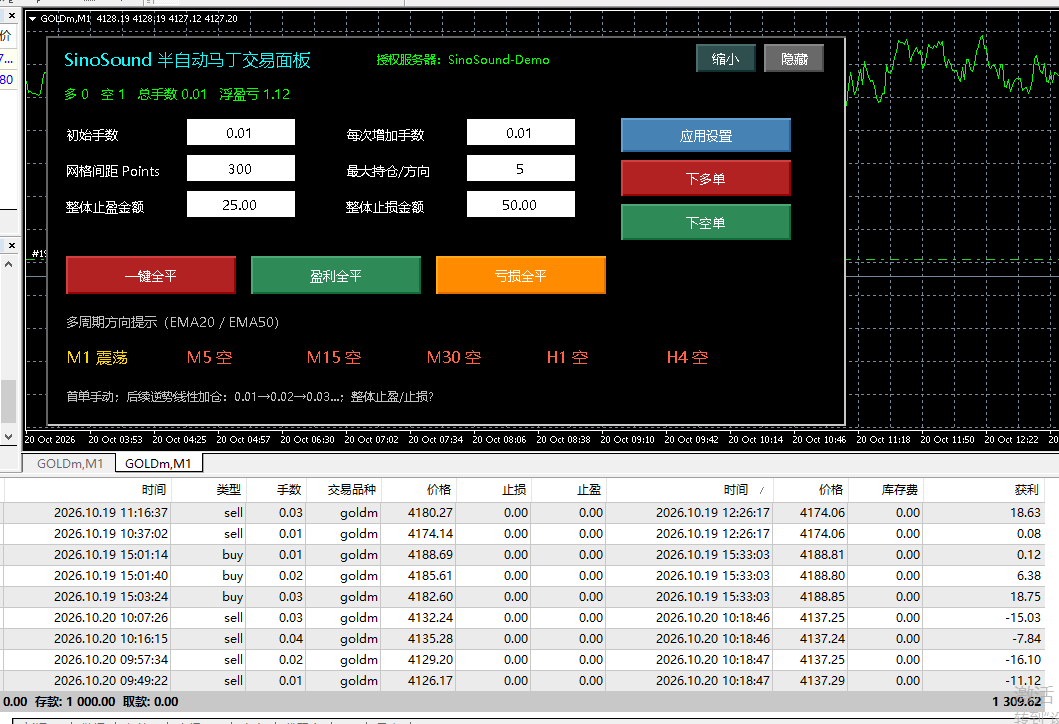Click the scroll-up arrow in the left panel
The width and height of the screenshot is (1059, 724).
tap(9, 264)
